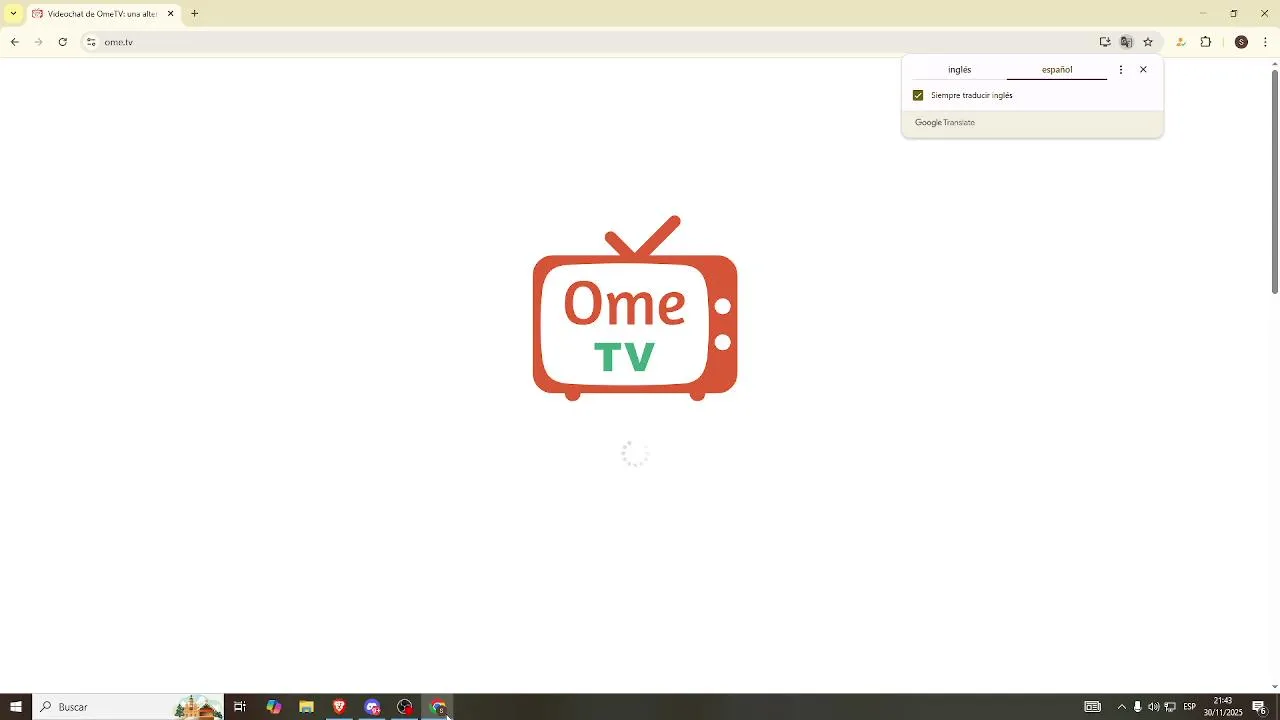Expand hidden system tray icons chevron

[x=1121, y=707]
